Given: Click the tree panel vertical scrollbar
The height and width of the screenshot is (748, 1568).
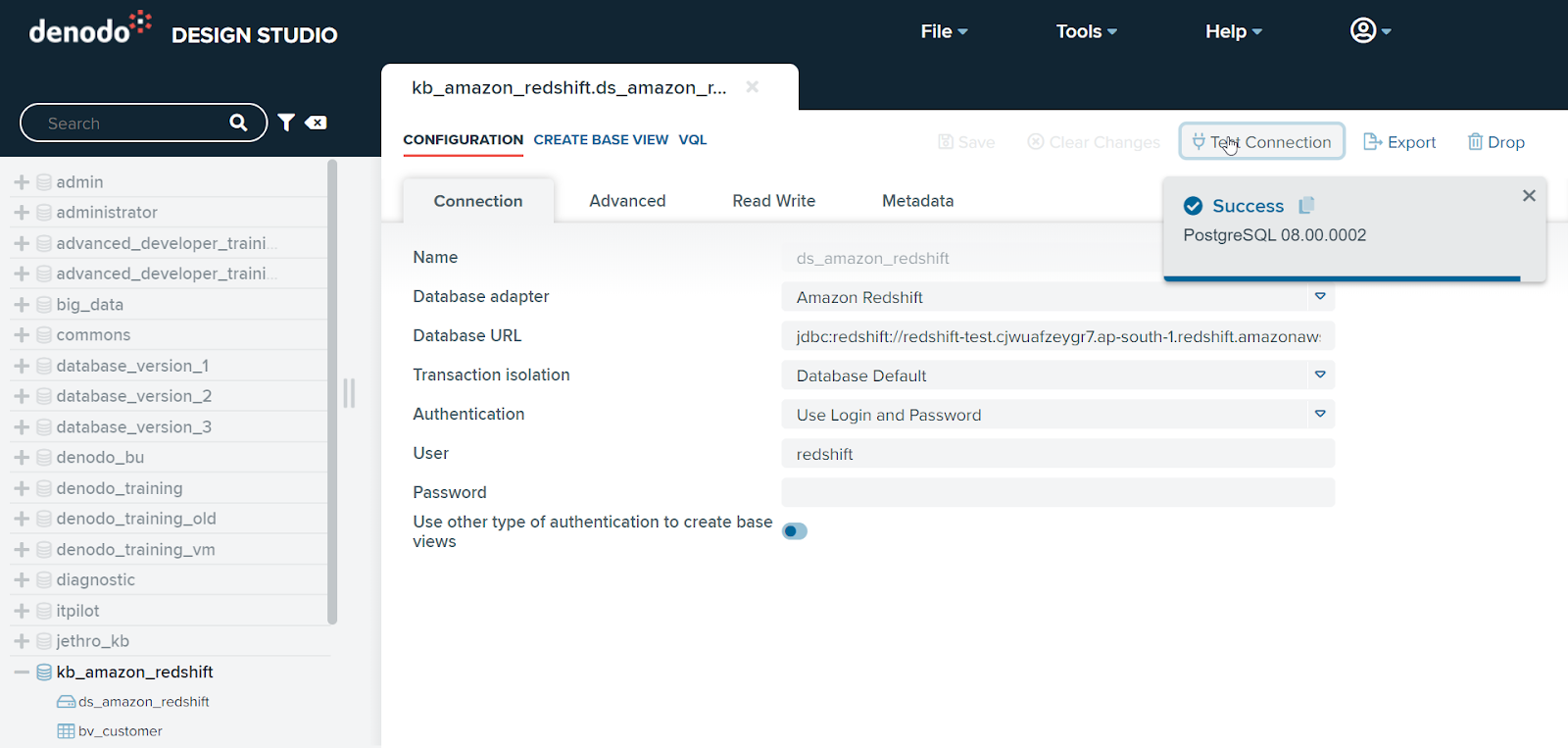Looking at the screenshot, I should (x=332, y=392).
